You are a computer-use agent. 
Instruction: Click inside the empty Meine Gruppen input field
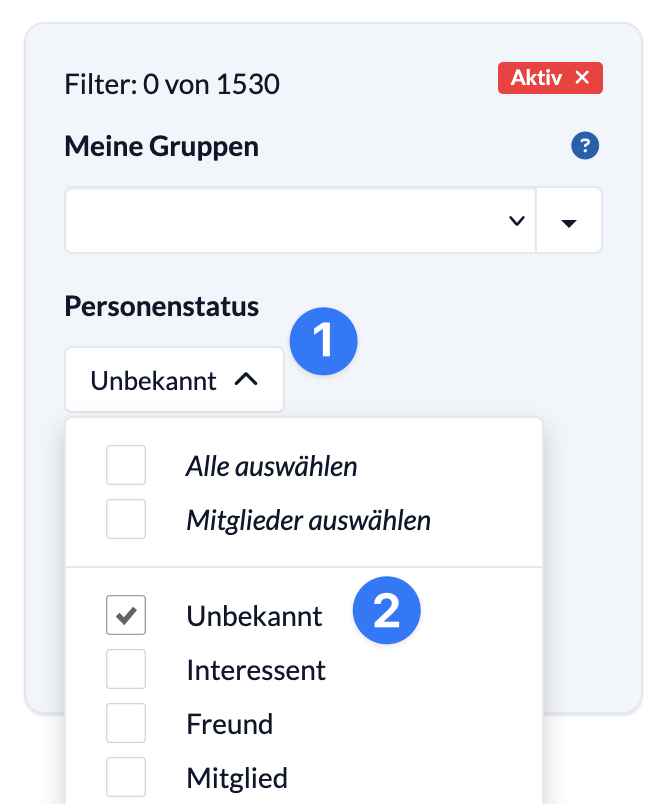pyautogui.click(x=280, y=220)
